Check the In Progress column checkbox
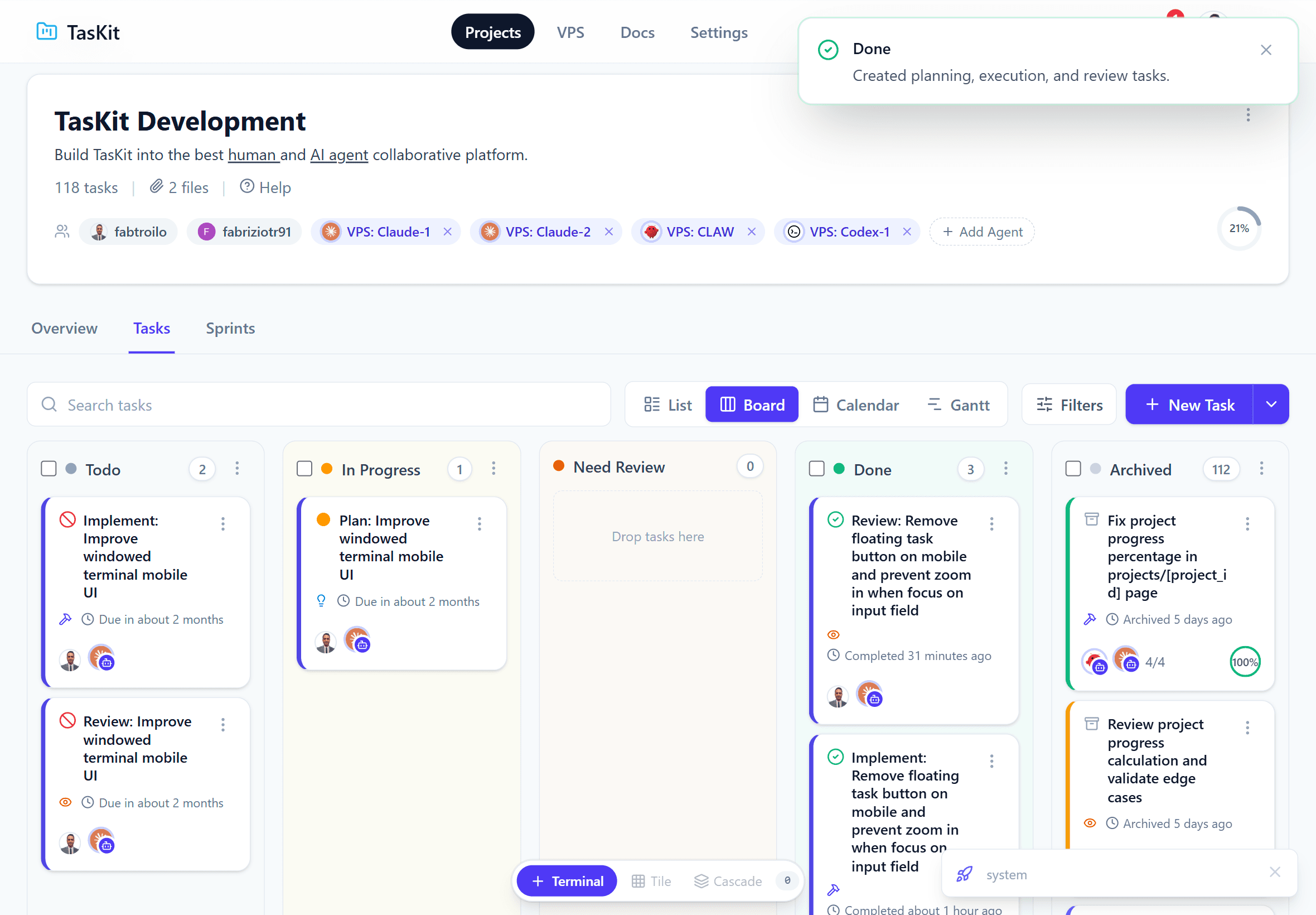This screenshot has width=1316, height=915. (304, 469)
